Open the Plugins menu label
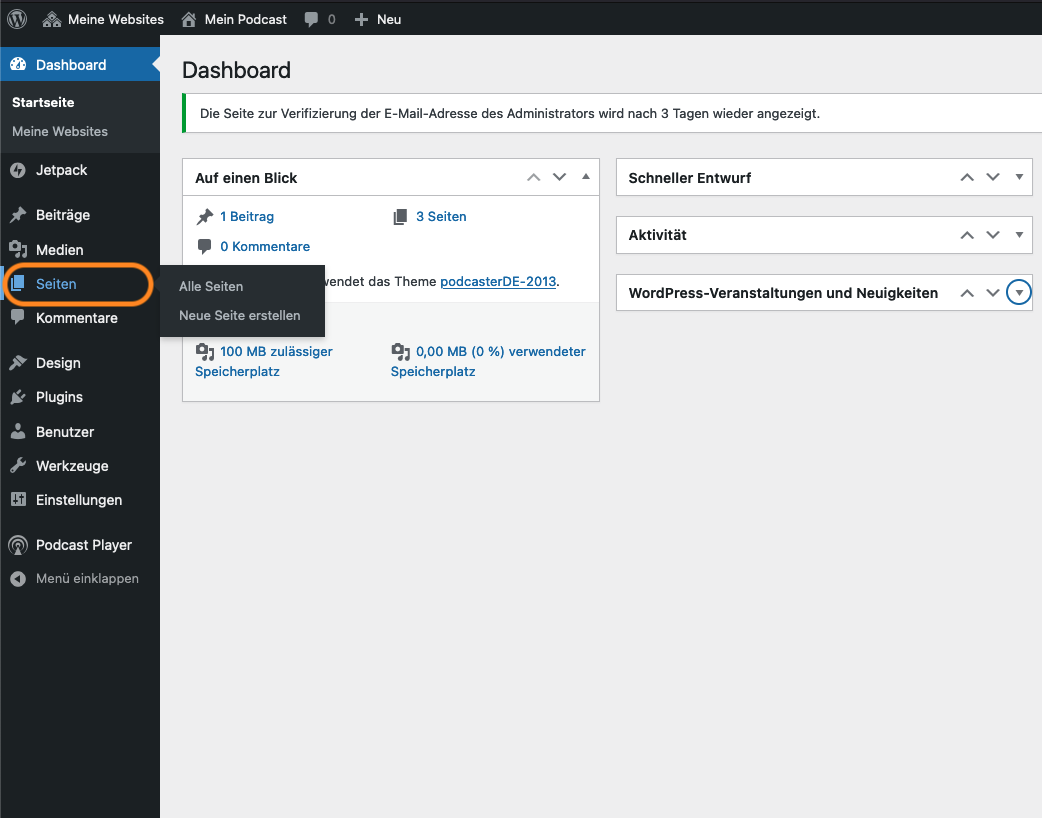 pos(59,397)
